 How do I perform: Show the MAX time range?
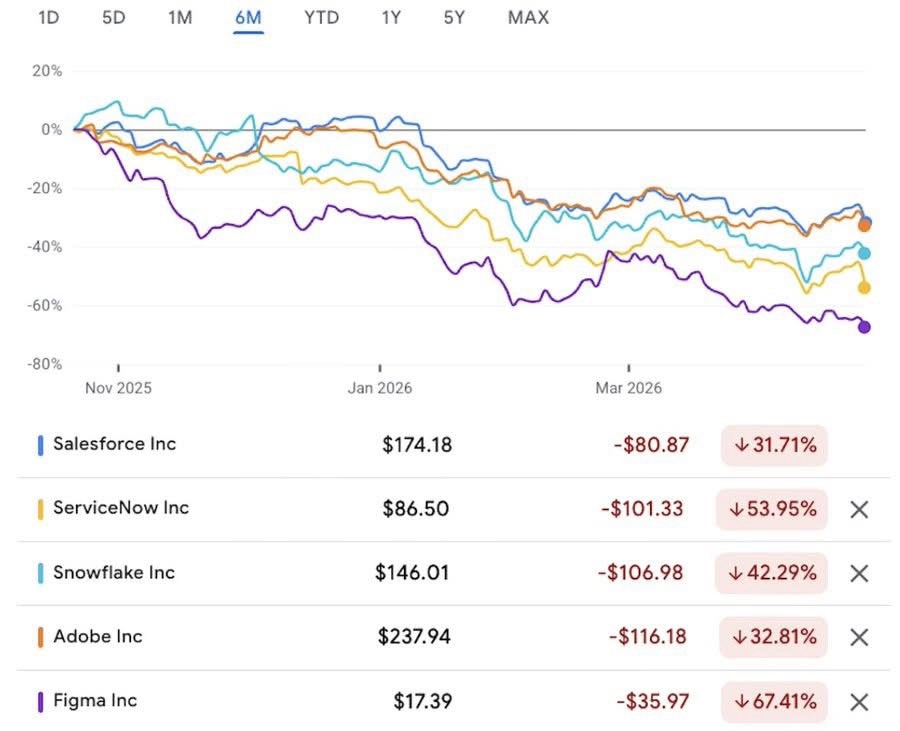click(528, 18)
